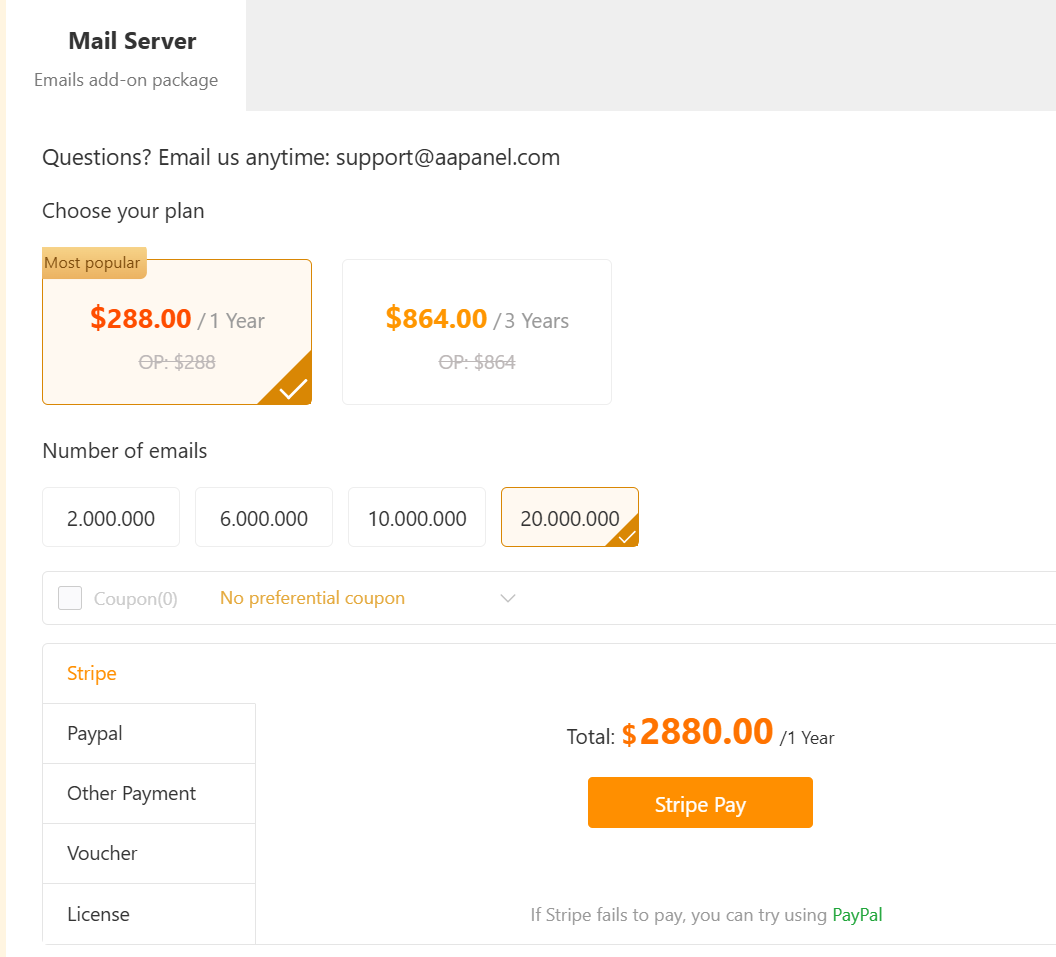
Task: Choose 10.000.000 emails option
Action: [417, 518]
